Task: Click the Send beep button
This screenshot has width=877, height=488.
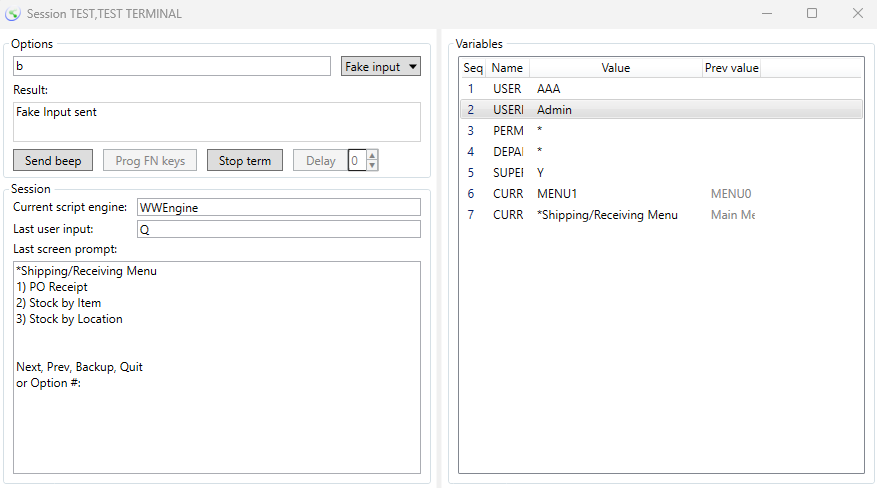Action: click(53, 161)
